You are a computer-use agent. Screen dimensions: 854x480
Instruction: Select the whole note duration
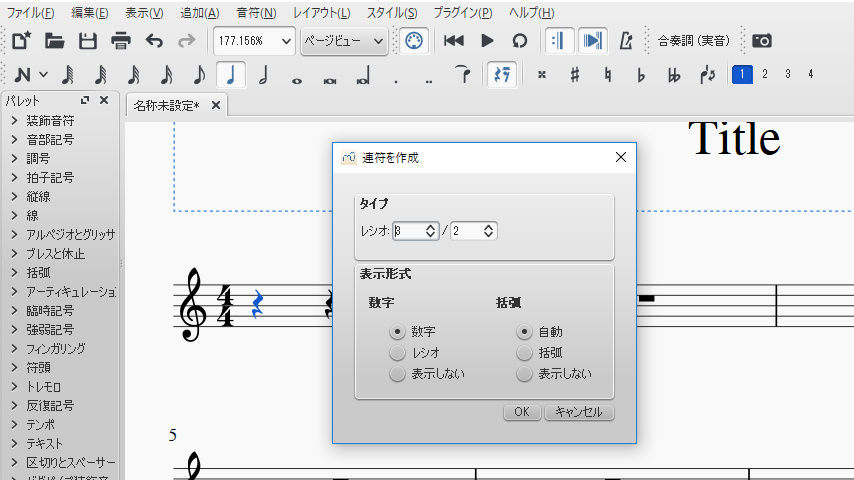pos(297,80)
